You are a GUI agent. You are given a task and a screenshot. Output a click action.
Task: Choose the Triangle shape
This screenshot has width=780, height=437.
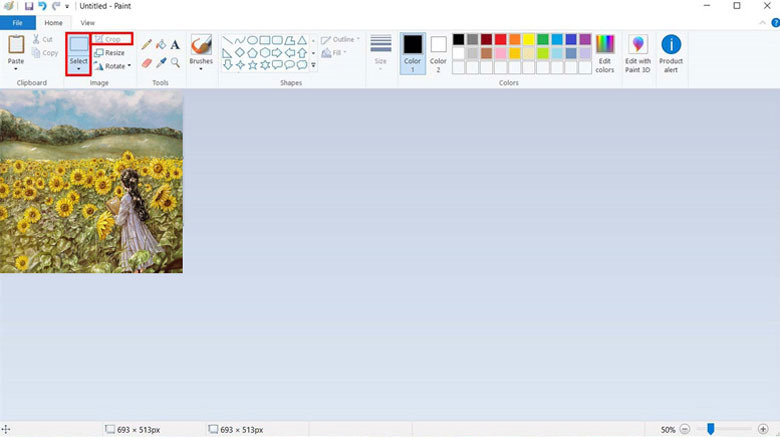[x=302, y=40]
